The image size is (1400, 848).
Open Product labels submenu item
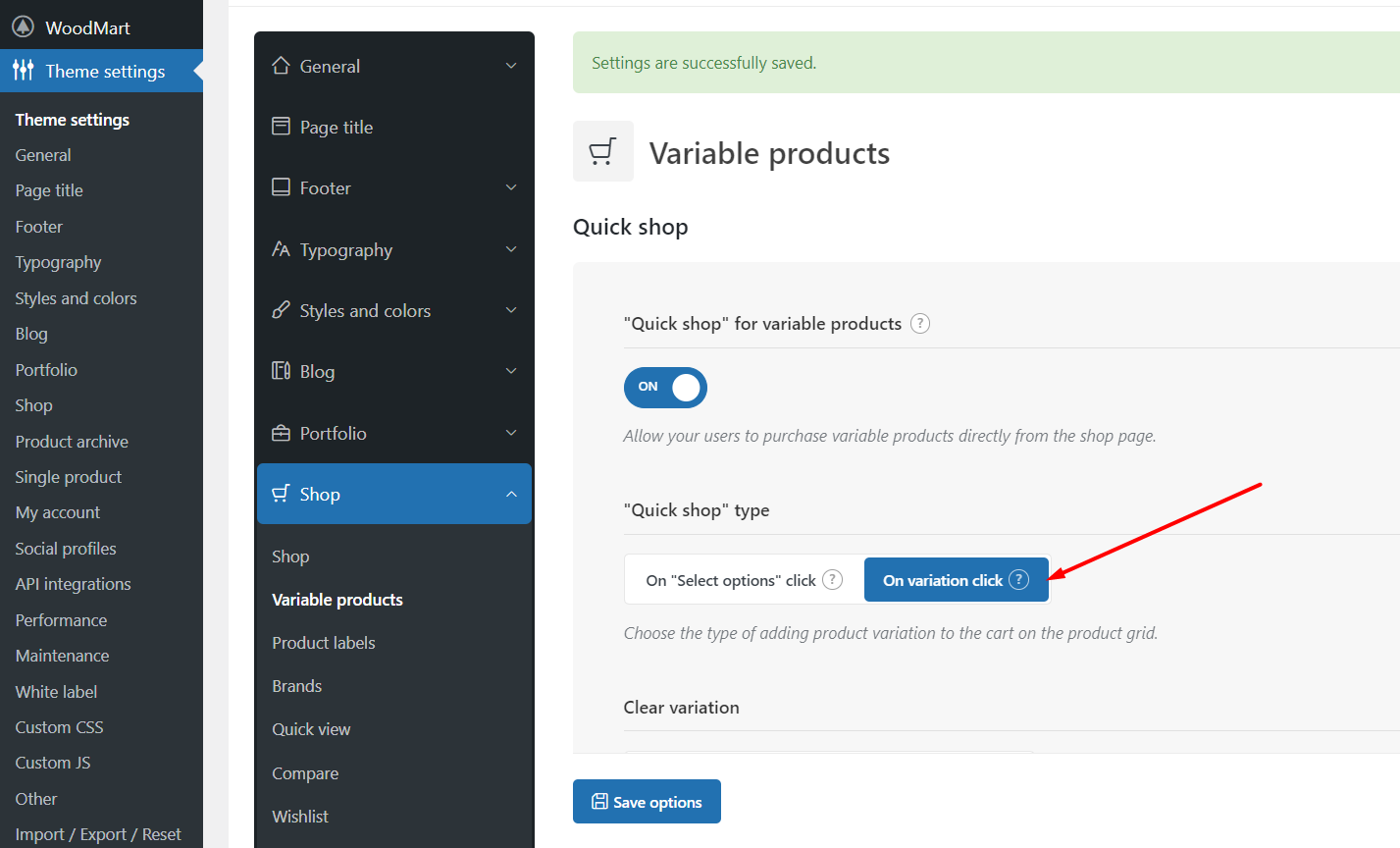pyautogui.click(x=324, y=643)
